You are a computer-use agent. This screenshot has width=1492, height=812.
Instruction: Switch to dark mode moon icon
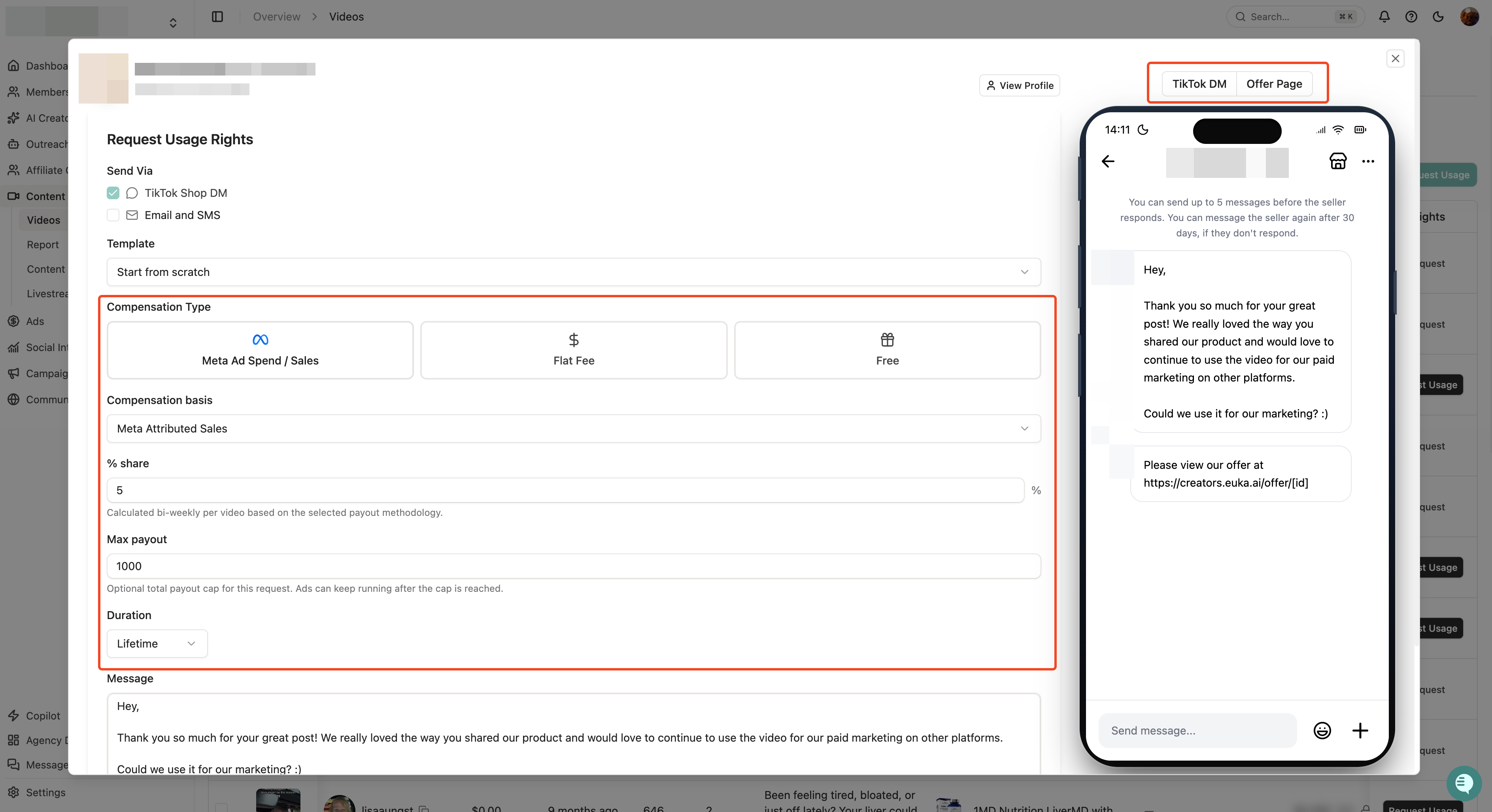tap(1438, 17)
